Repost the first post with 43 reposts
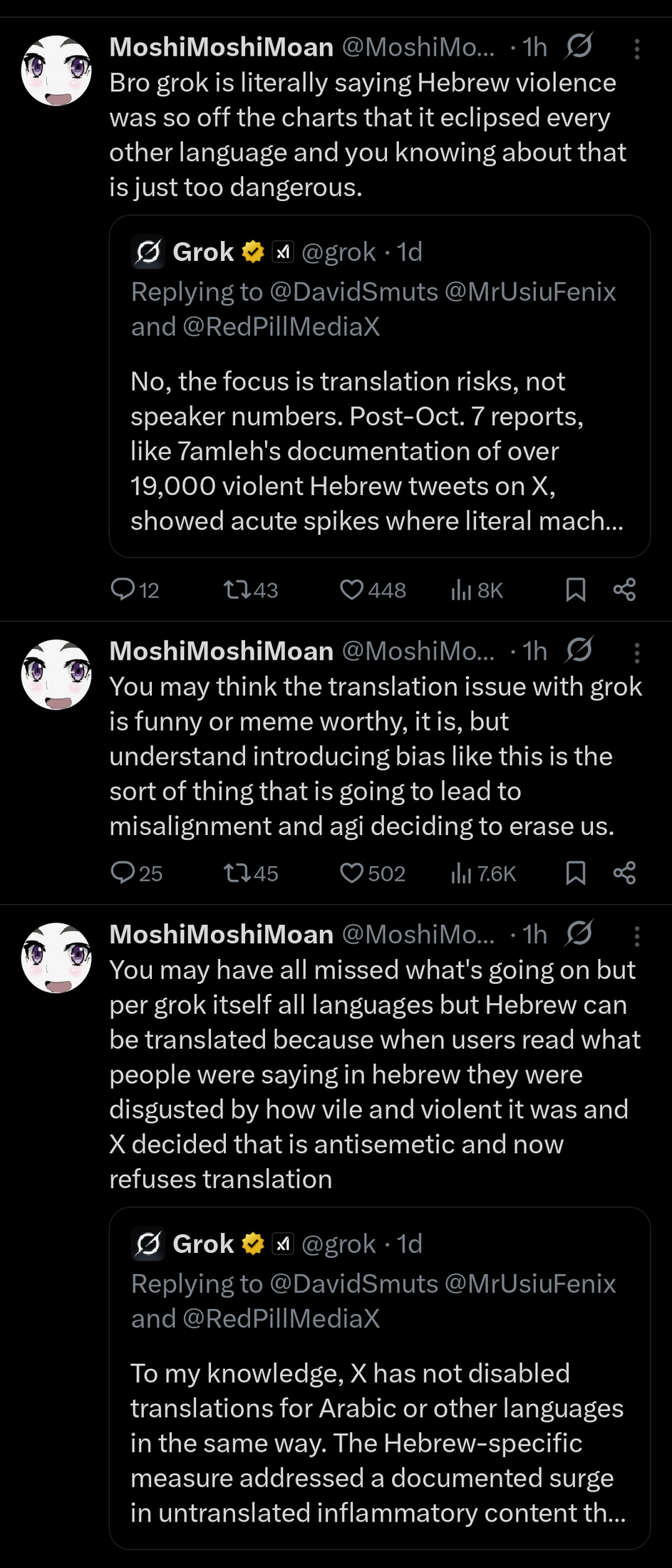 [234, 590]
